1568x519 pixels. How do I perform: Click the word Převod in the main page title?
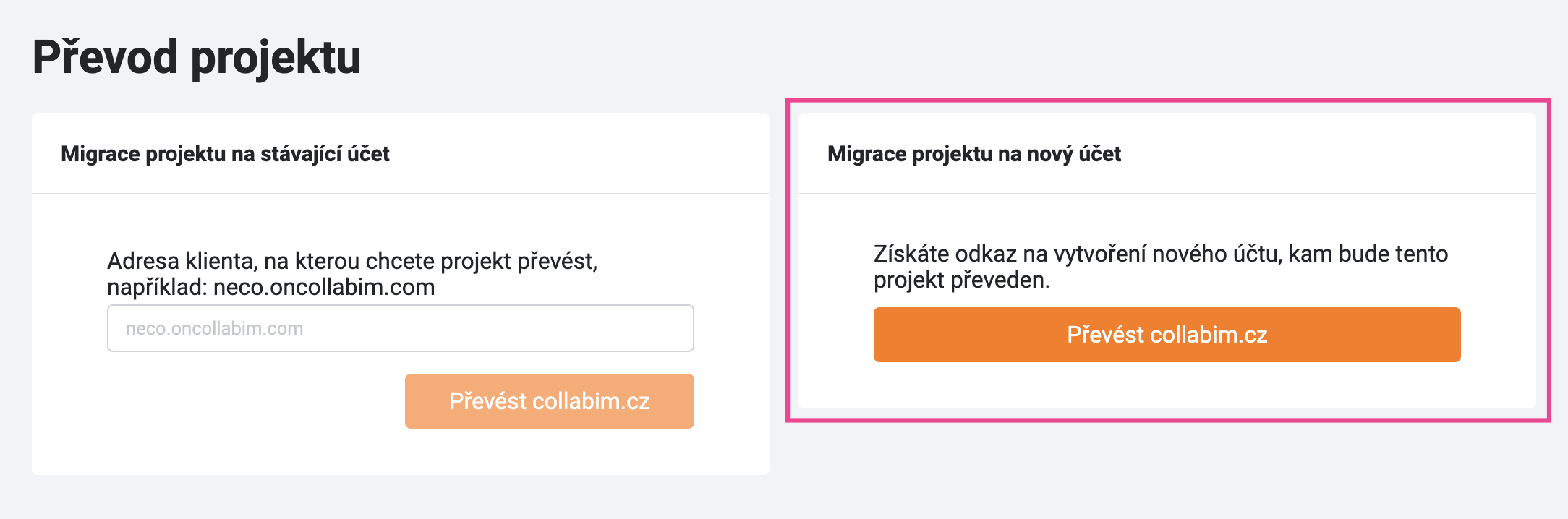(x=105, y=57)
